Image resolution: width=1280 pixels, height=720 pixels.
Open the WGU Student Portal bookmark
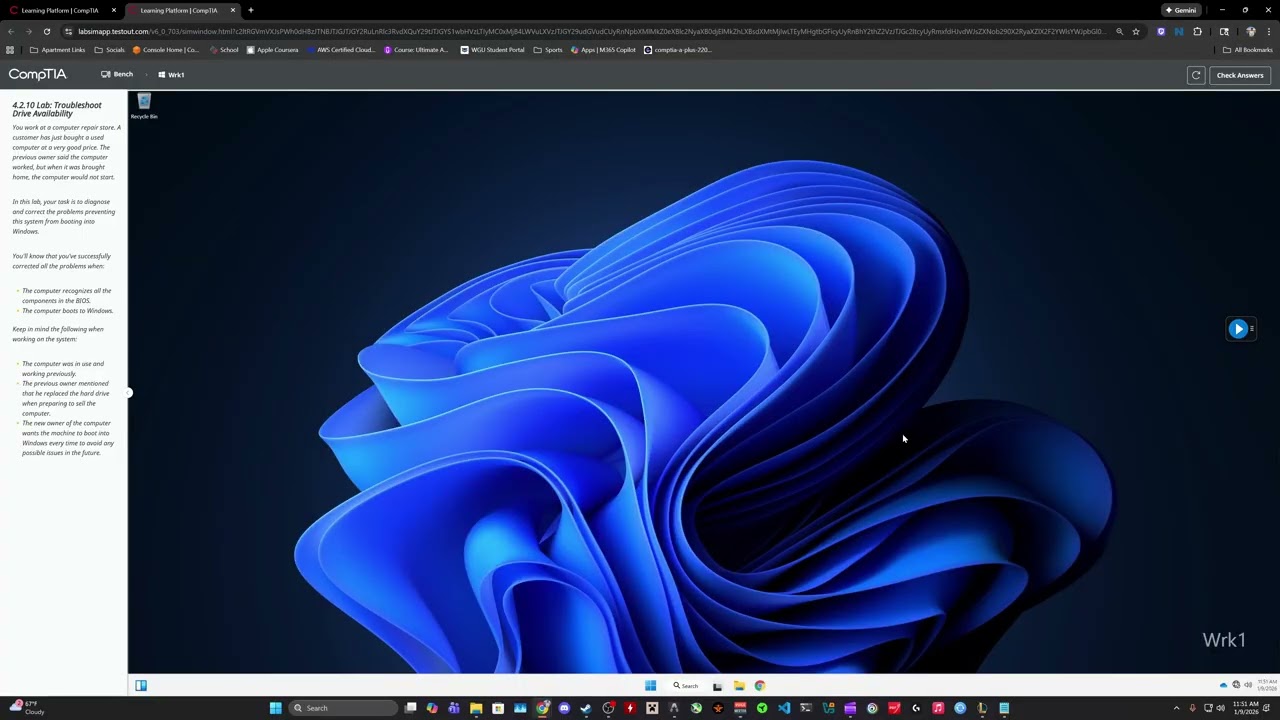point(492,50)
